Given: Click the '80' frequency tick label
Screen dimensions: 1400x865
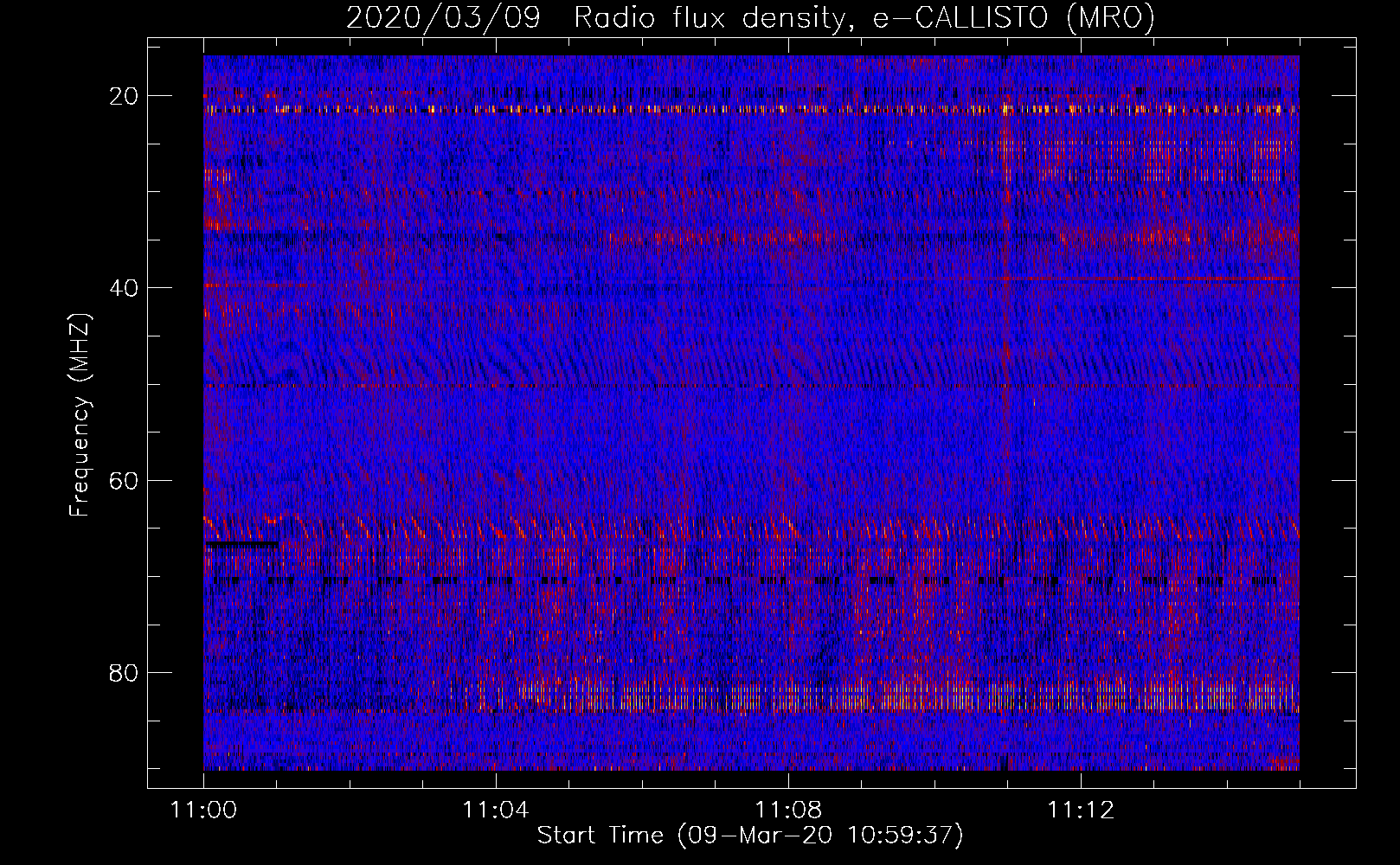Looking at the screenshot, I should pos(125,672).
